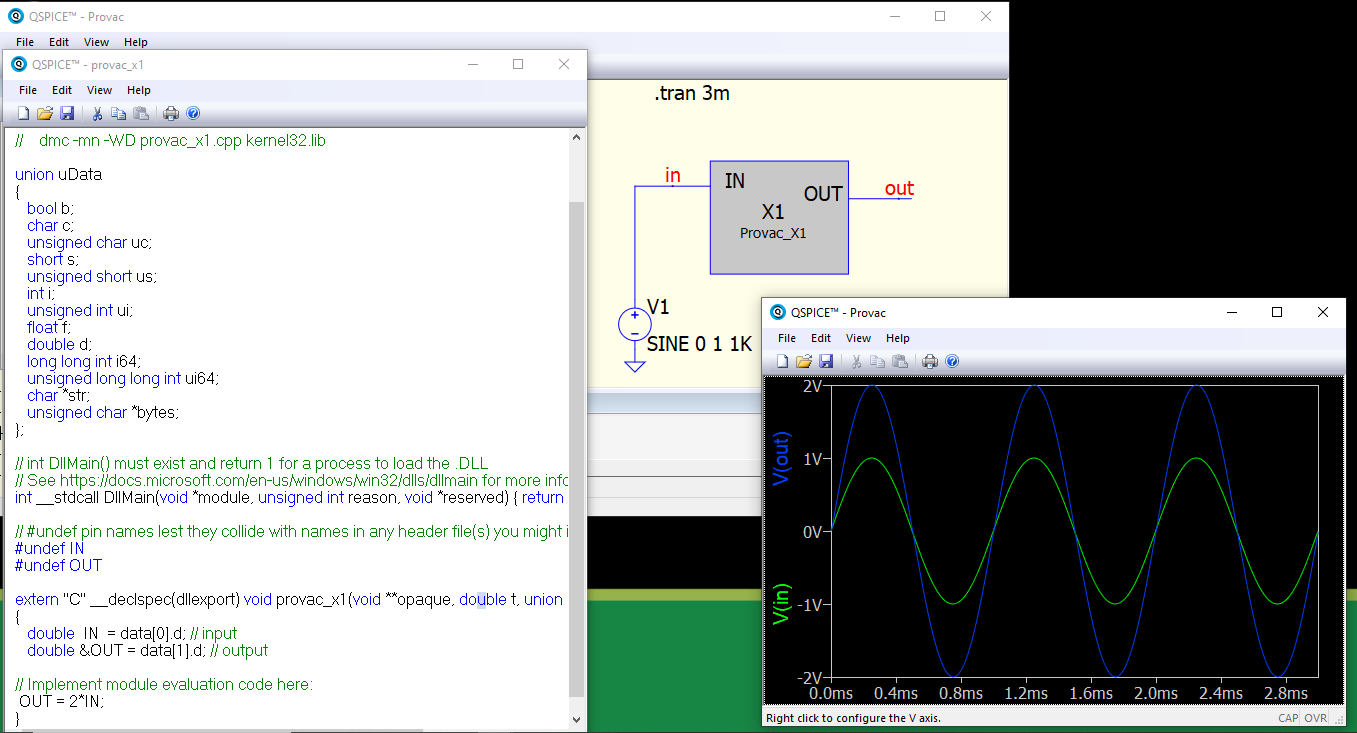Click Help icon in waveform window toolbar

(952, 361)
